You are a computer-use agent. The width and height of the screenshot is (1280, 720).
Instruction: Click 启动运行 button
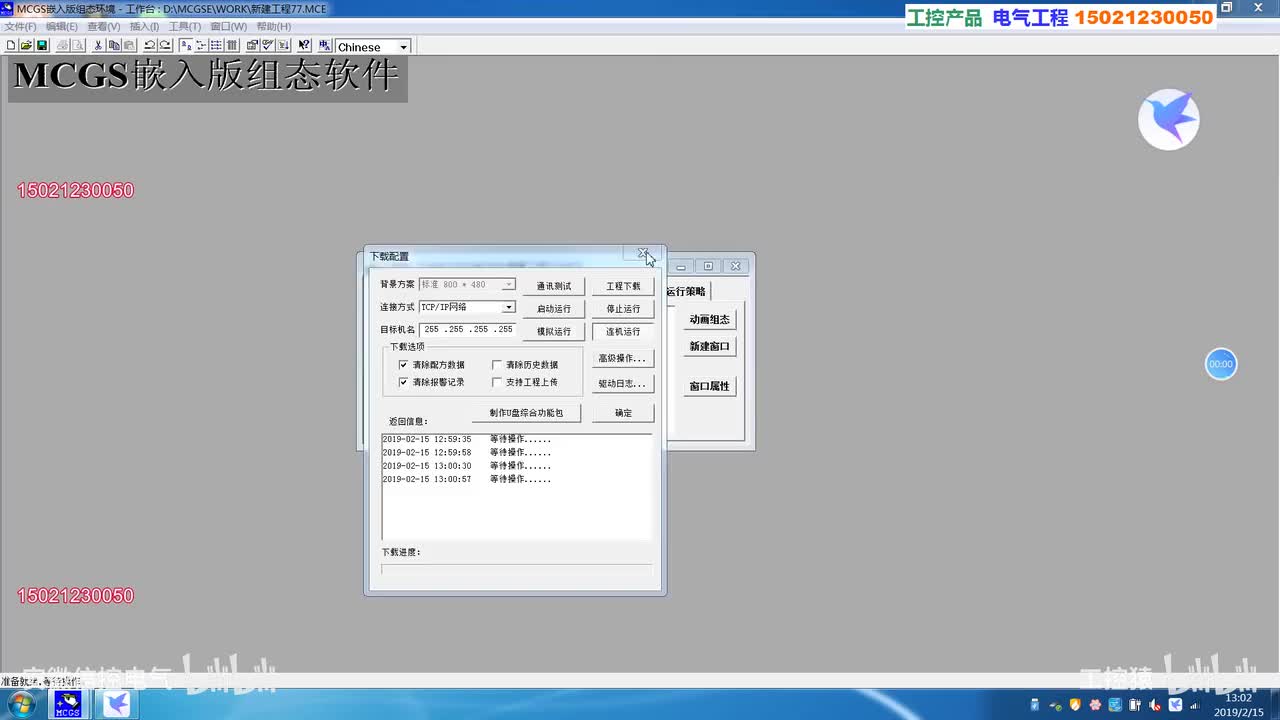553,309
